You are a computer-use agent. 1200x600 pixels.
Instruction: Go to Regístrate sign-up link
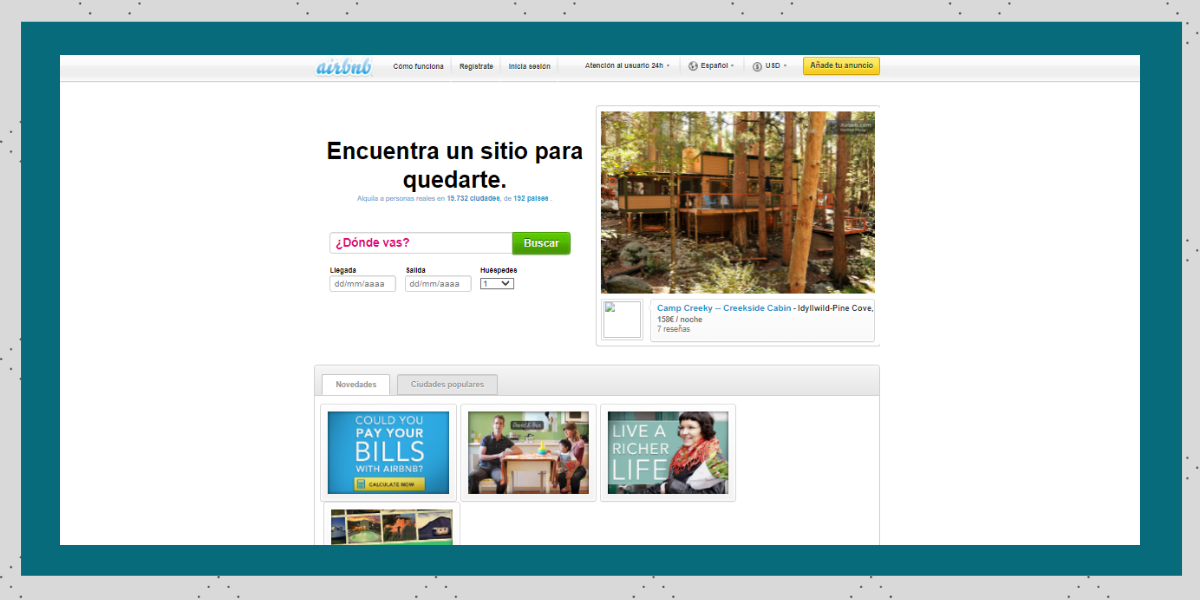(x=476, y=66)
